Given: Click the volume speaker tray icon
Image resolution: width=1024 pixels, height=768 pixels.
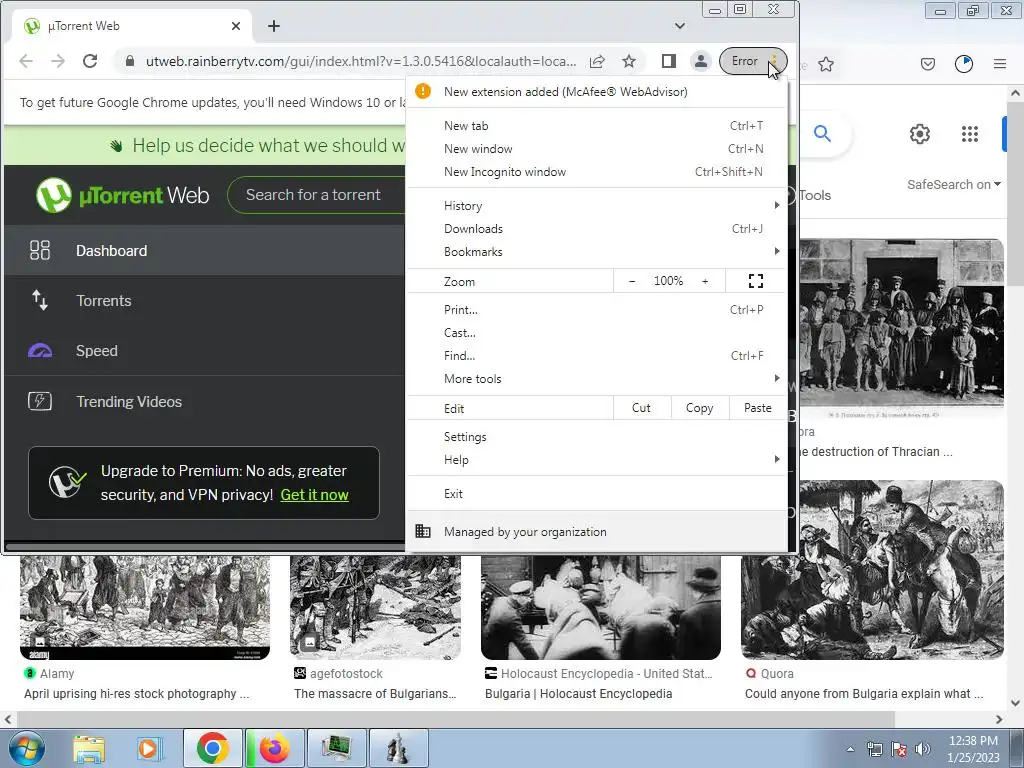Looking at the screenshot, I should click(922, 749).
